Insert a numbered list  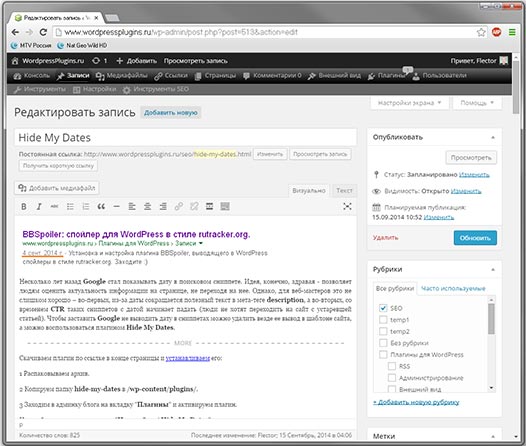click(x=86, y=206)
